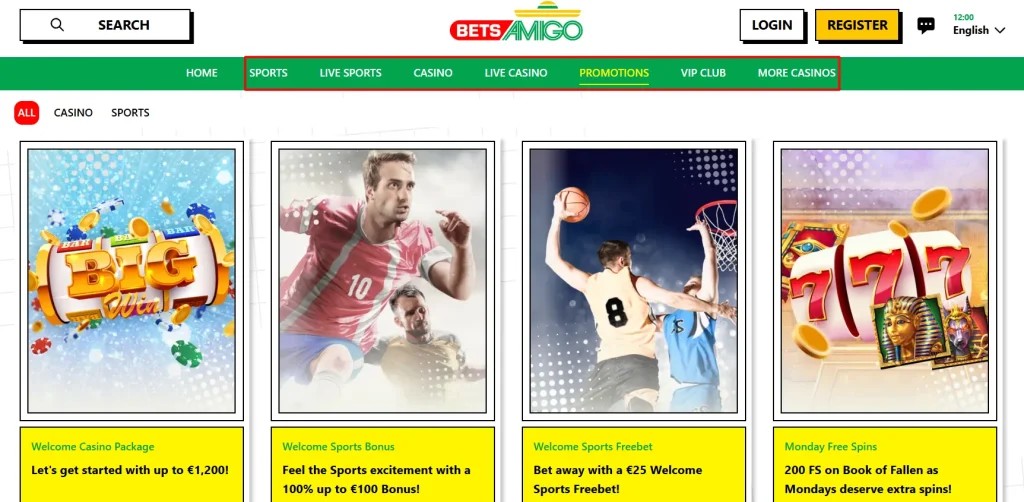Open the MORE CASINOS menu item

[x=796, y=73]
